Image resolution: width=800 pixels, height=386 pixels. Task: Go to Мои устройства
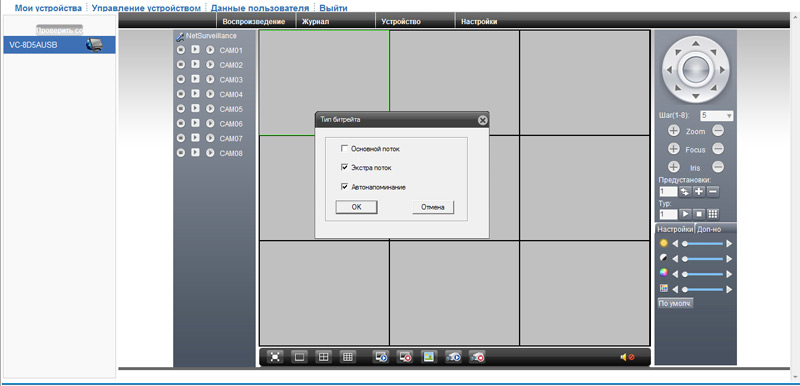[x=48, y=8]
